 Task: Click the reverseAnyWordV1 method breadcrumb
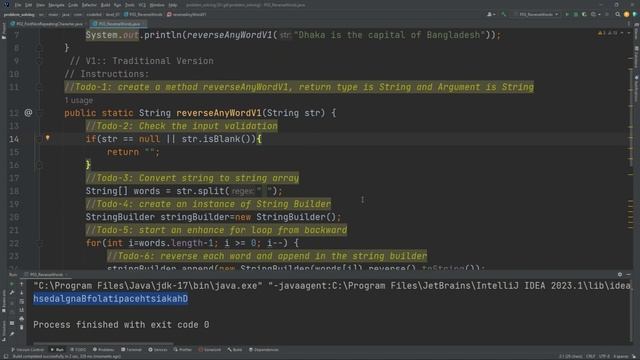tap(187, 15)
